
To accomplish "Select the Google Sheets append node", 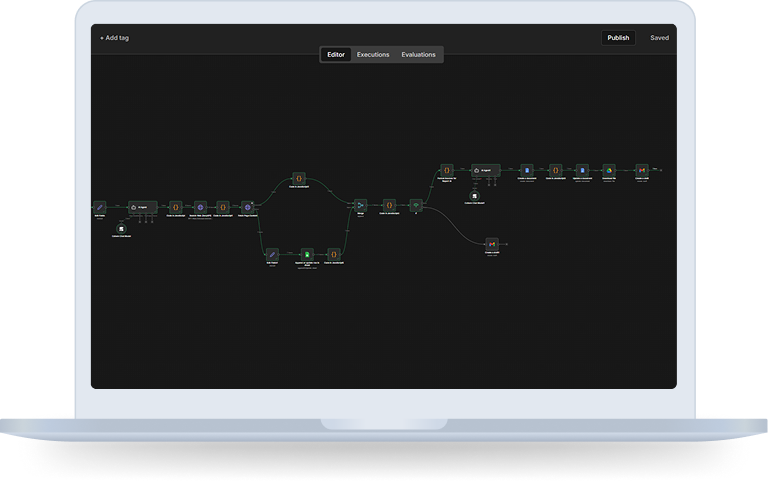I will tap(307, 254).
